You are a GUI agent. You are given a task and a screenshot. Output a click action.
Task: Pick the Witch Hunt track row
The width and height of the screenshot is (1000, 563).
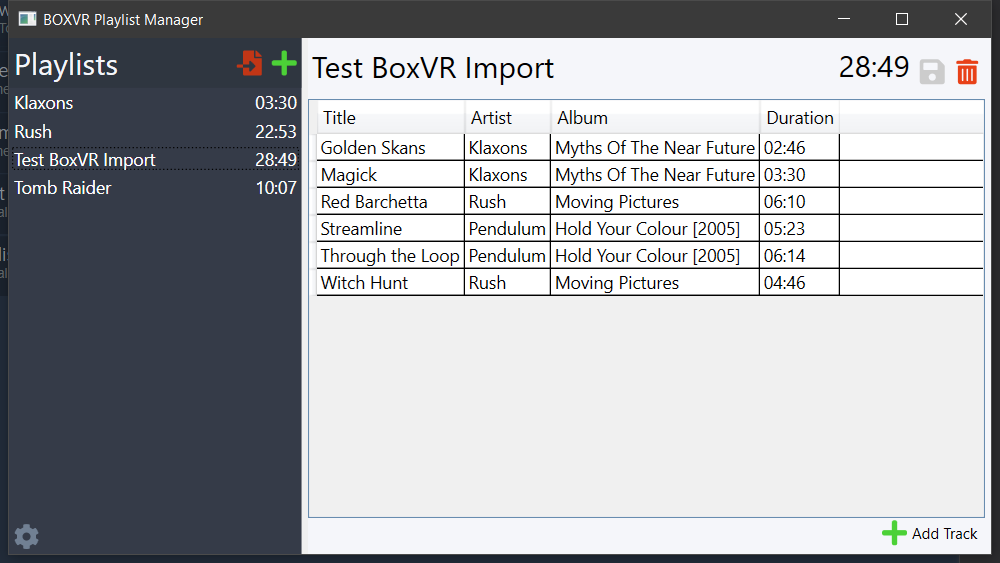pos(649,282)
